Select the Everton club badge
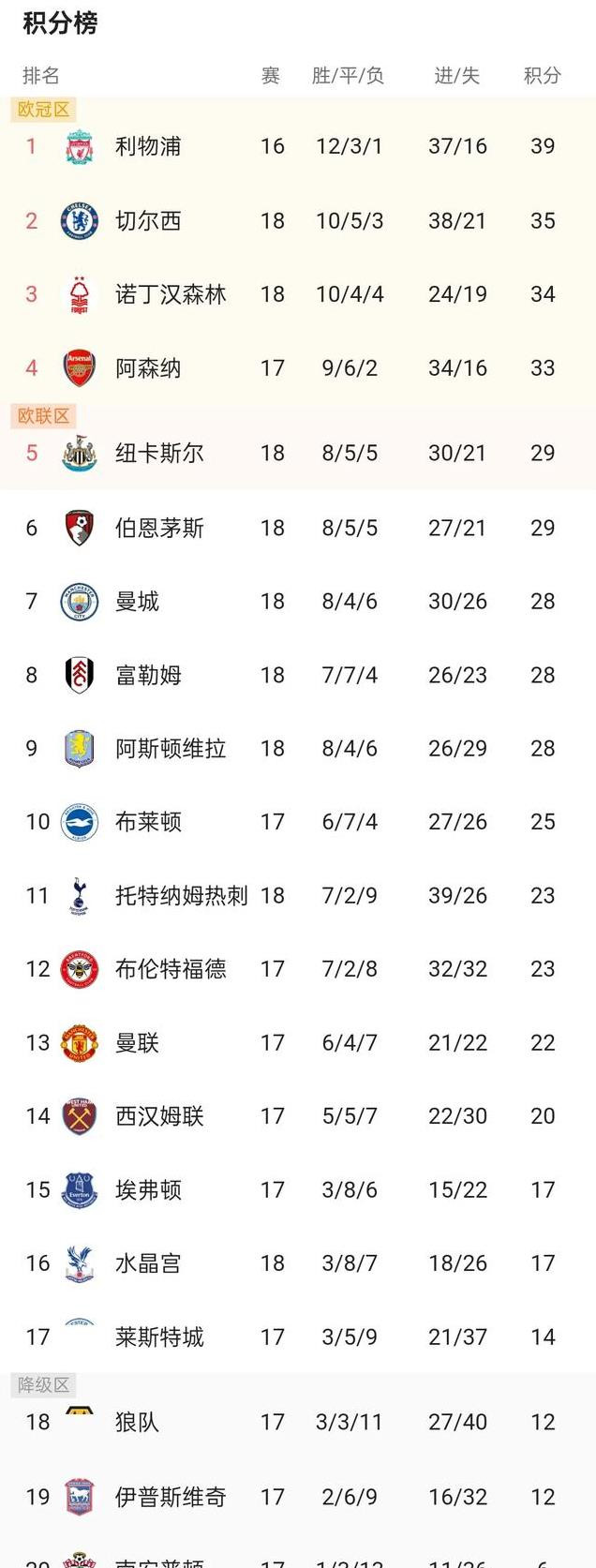This screenshot has width=596, height=1568. tap(80, 1190)
